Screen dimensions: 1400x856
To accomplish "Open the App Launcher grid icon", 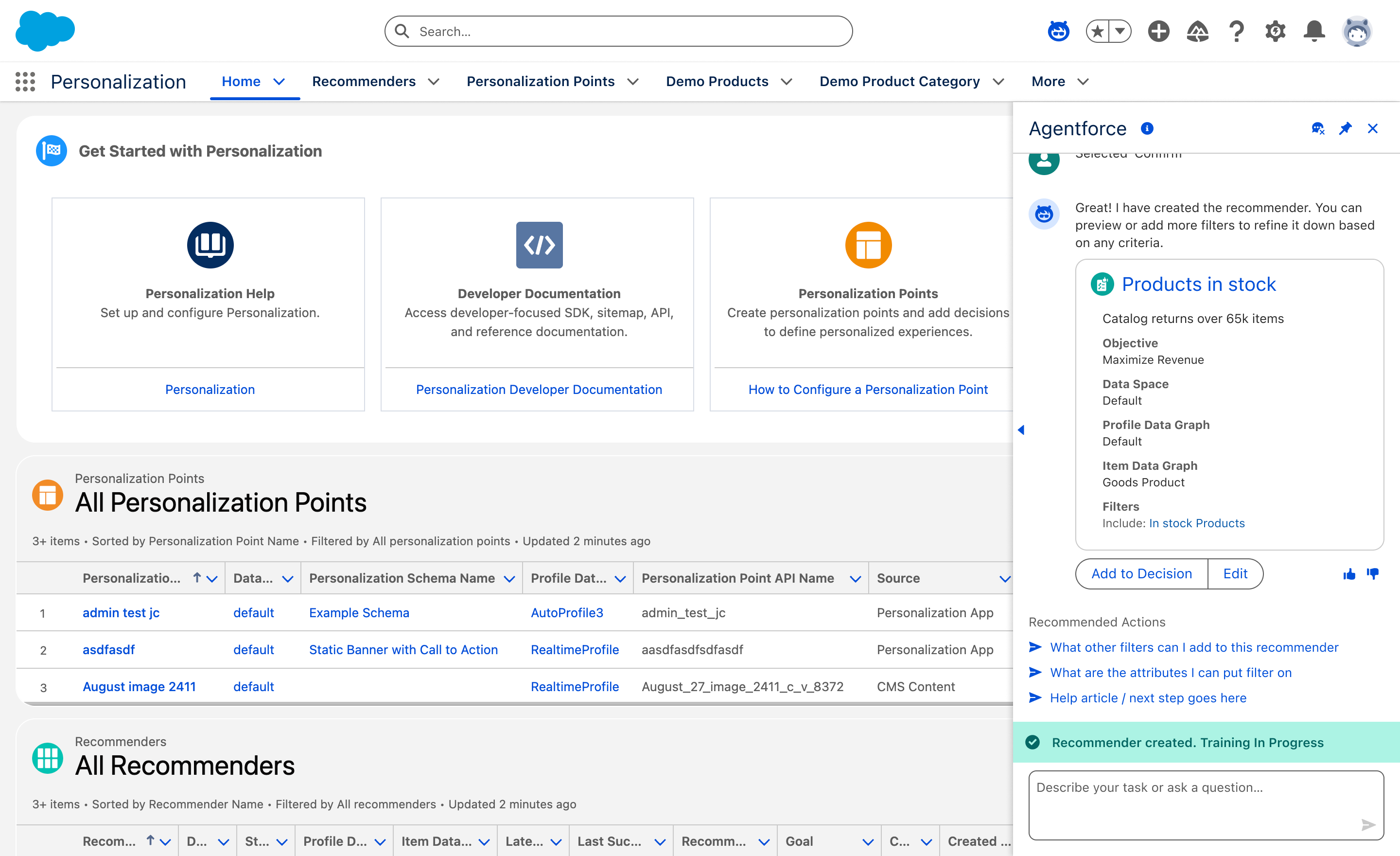I will [25, 82].
